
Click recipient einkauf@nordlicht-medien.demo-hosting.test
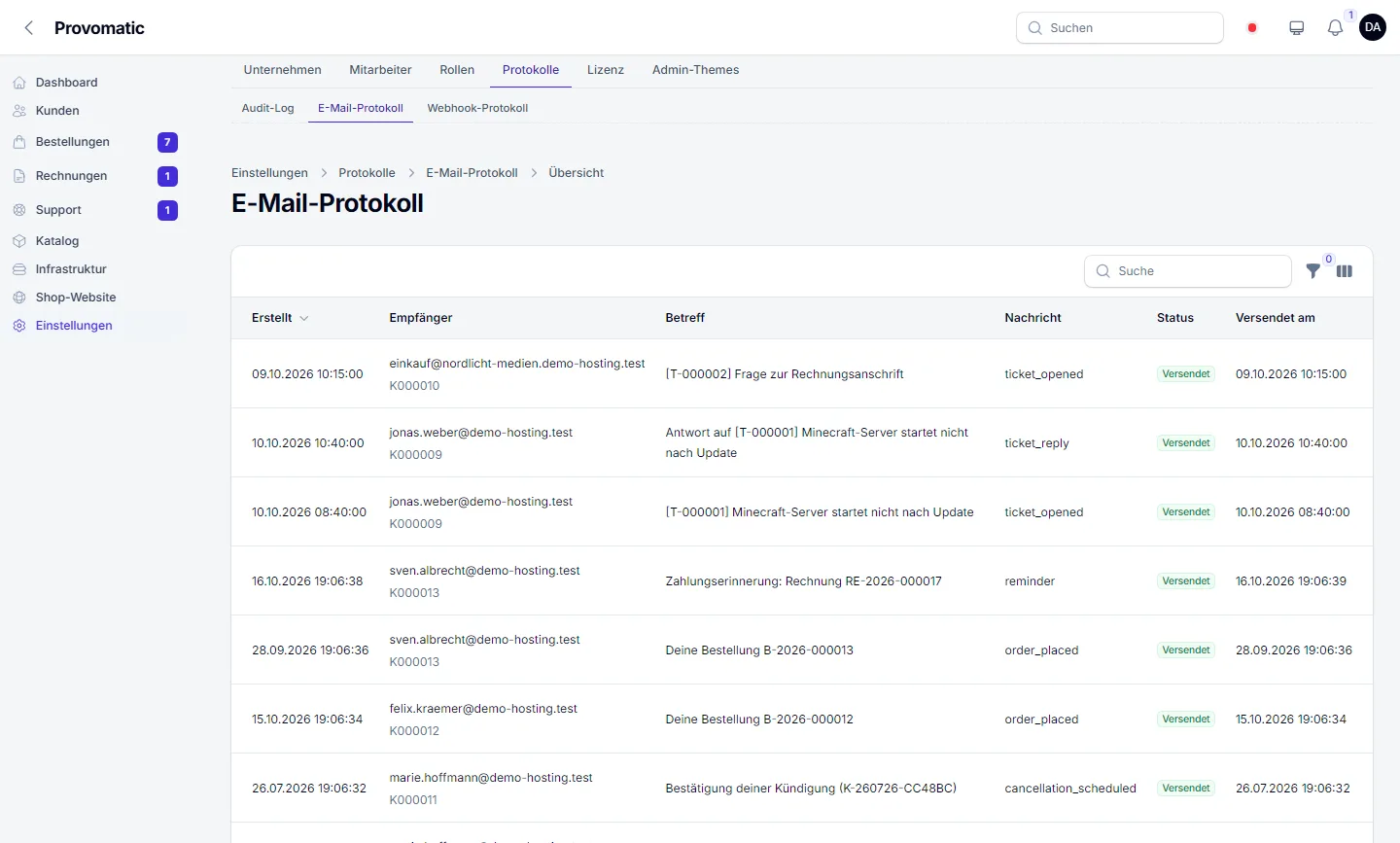click(x=517, y=364)
